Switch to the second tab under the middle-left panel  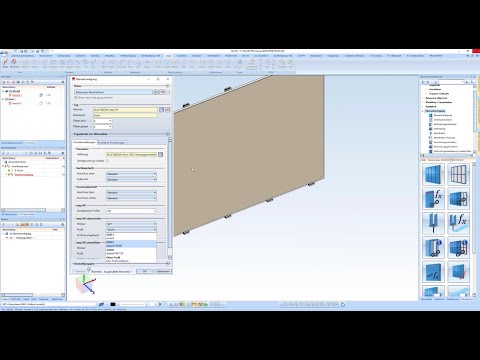tap(27, 214)
